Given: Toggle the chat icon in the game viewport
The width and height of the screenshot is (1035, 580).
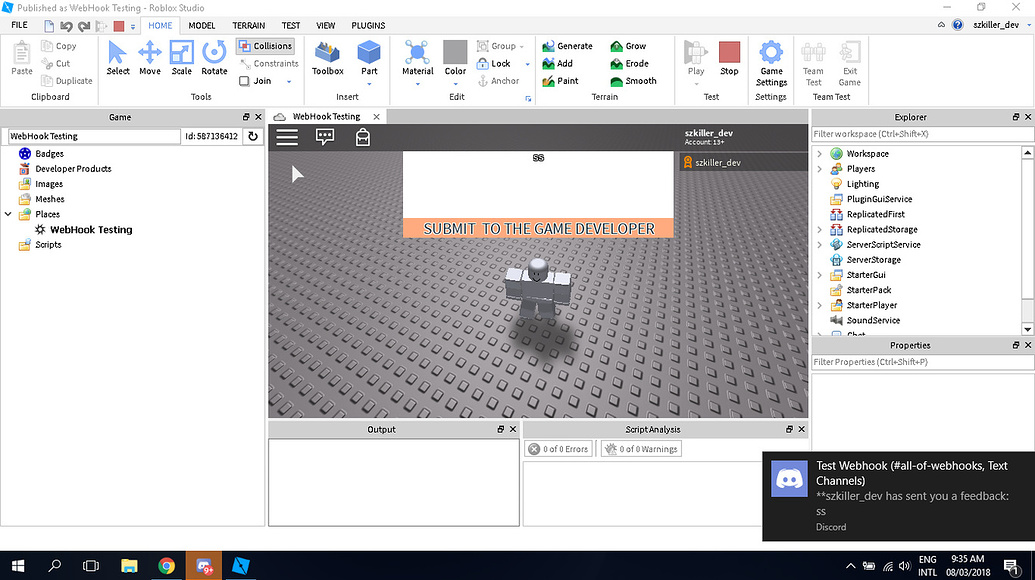Looking at the screenshot, I should [324, 137].
